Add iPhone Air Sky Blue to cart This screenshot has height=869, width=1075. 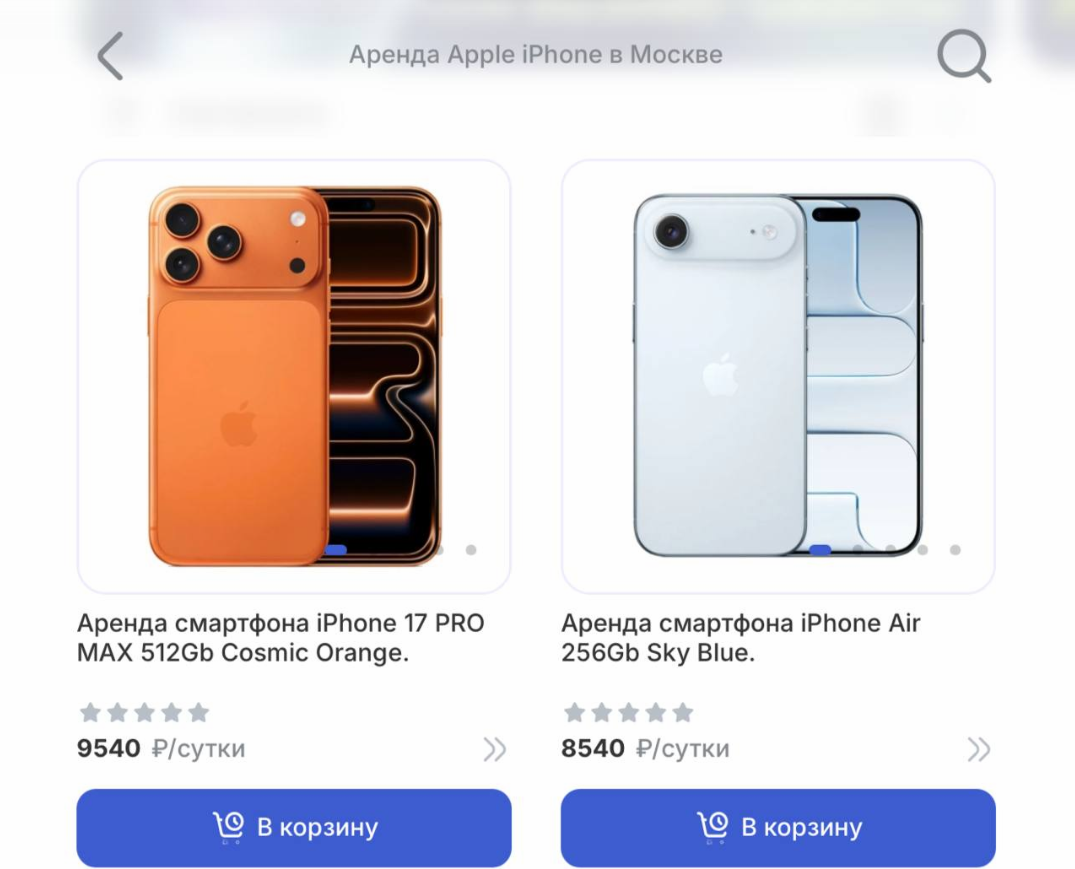[778, 827]
